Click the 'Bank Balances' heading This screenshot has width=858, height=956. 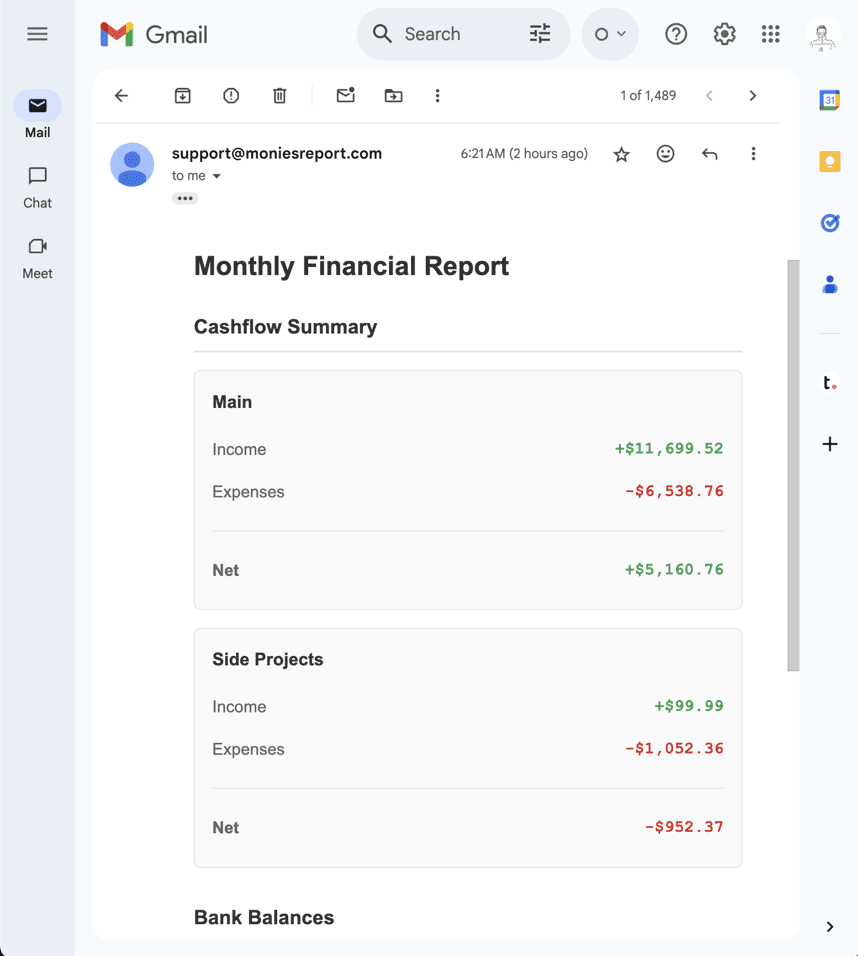pos(264,918)
